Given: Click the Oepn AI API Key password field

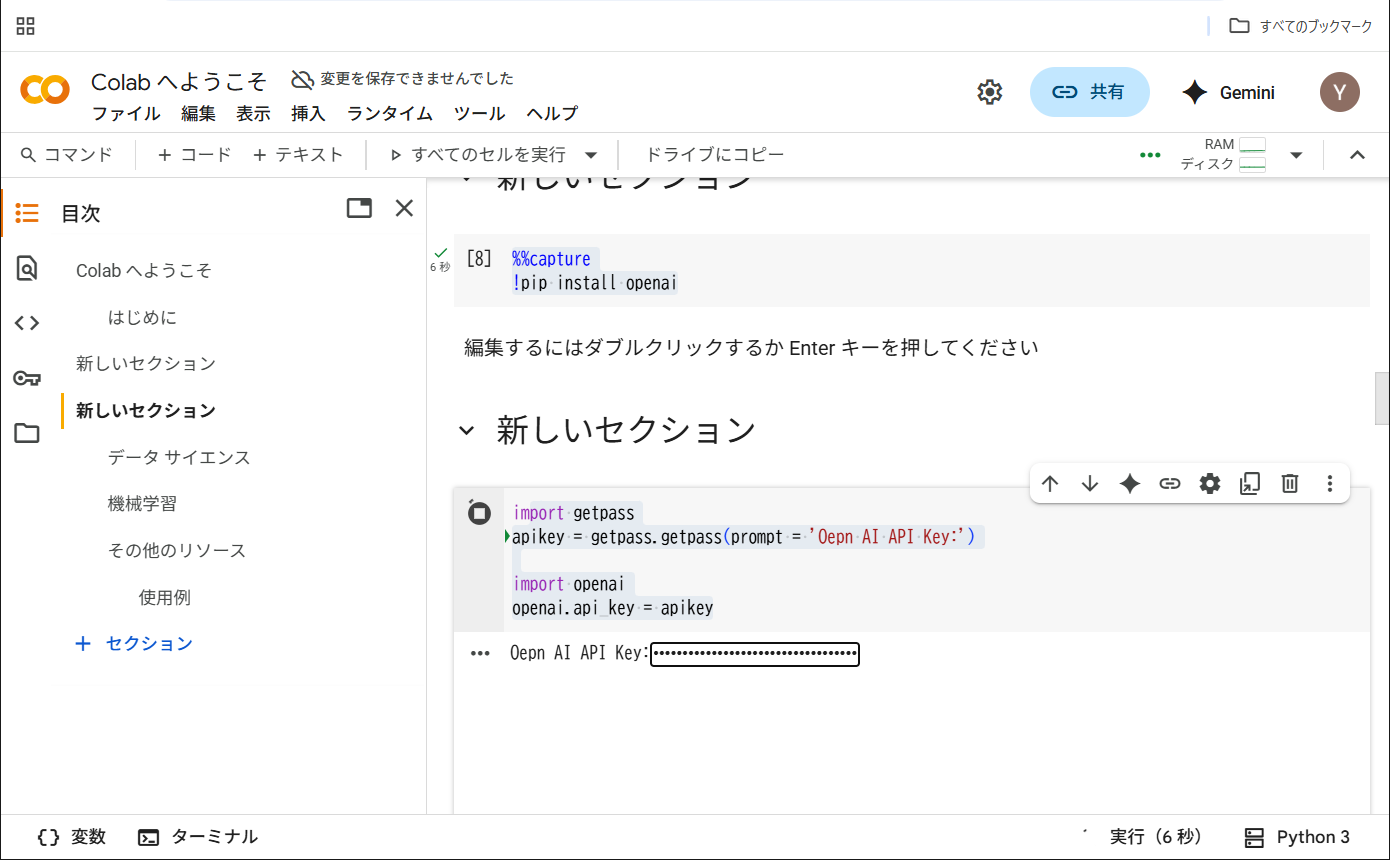Looking at the screenshot, I should point(754,654).
